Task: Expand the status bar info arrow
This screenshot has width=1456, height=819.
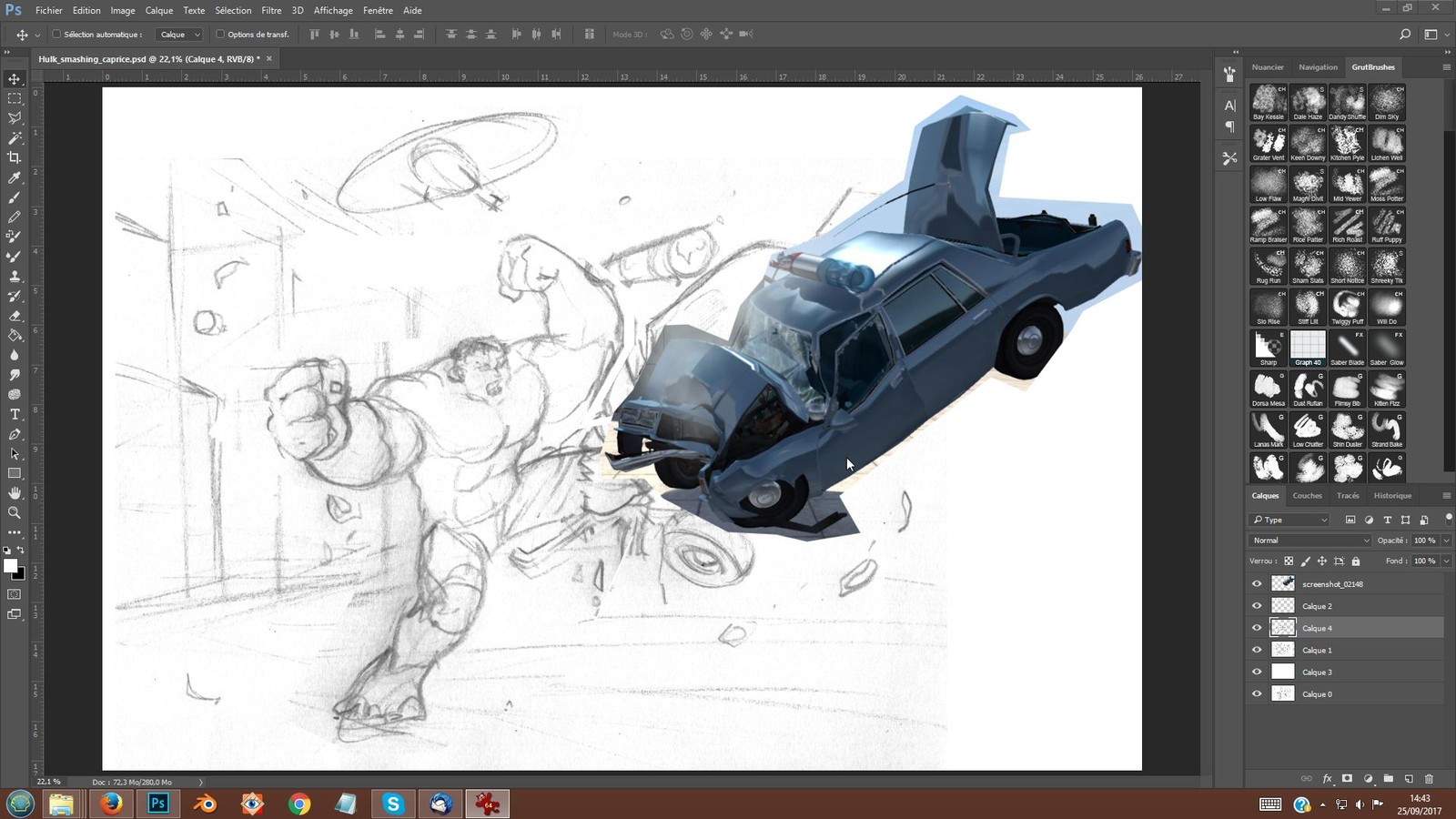Action: 201,782
